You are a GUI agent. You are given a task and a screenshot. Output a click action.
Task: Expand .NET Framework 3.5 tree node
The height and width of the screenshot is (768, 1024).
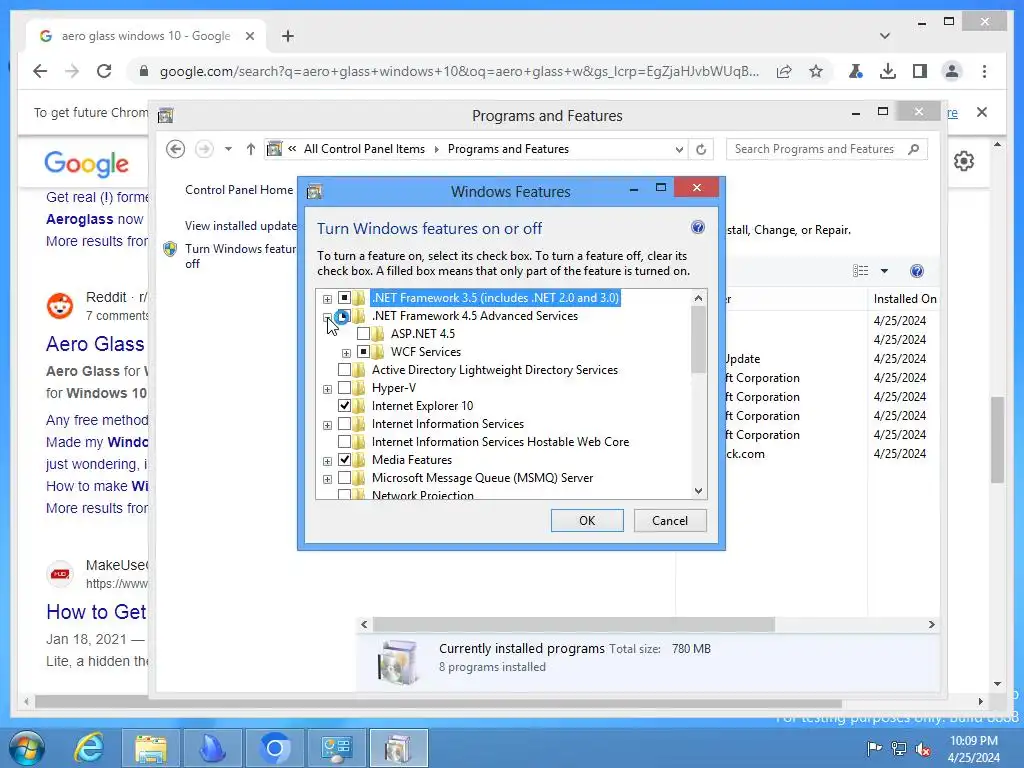click(327, 299)
